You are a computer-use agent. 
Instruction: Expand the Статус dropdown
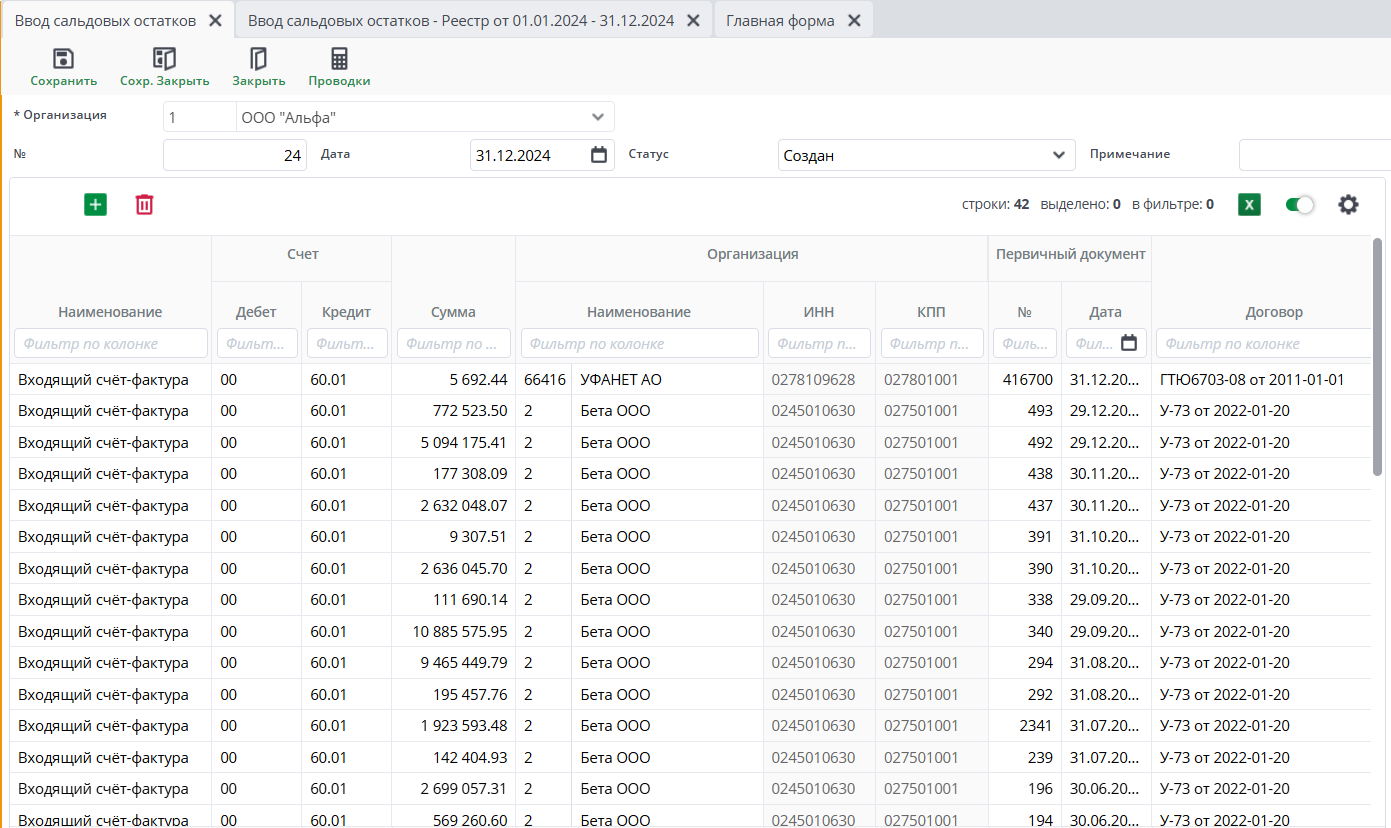(x=1059, y=155)
